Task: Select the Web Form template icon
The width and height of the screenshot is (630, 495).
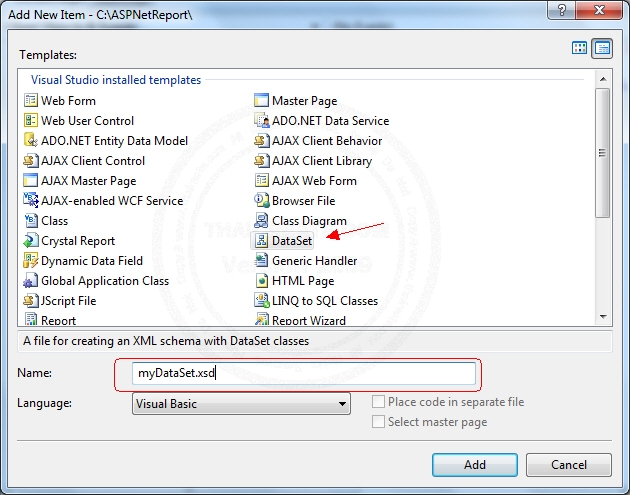Action: tap(31, 100)
